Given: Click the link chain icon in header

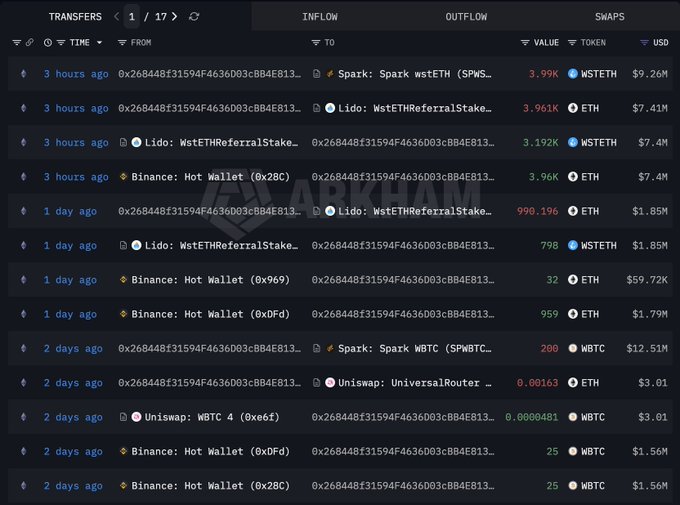Looking at the screenshot, I should pyautogui.click(x=29, y=43).
